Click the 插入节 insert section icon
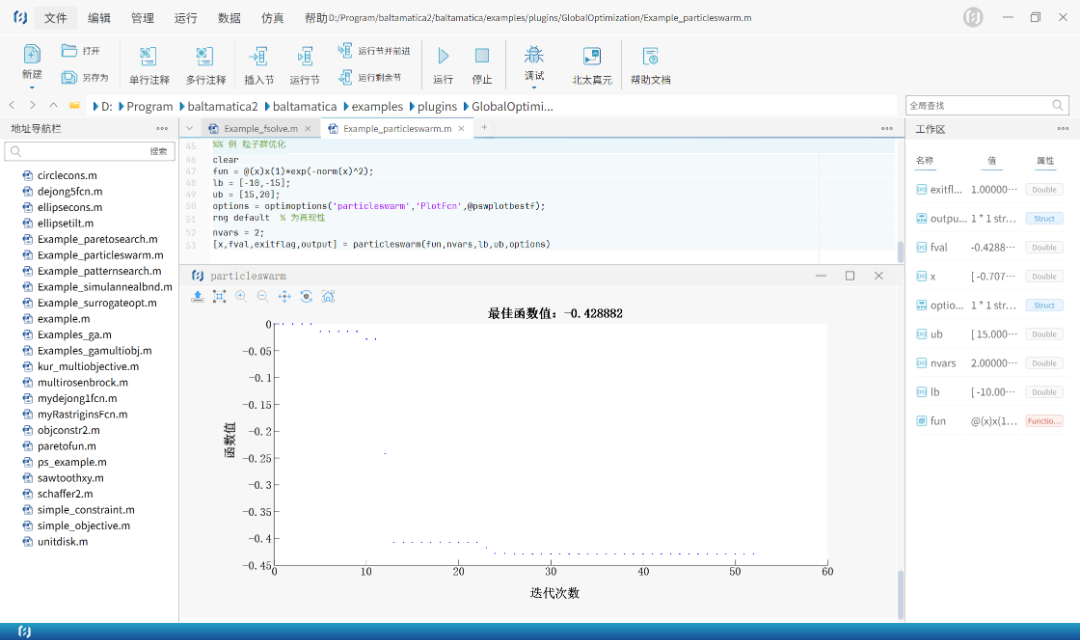This screenshot has width=1080, height=640. (x=258, y=56)
